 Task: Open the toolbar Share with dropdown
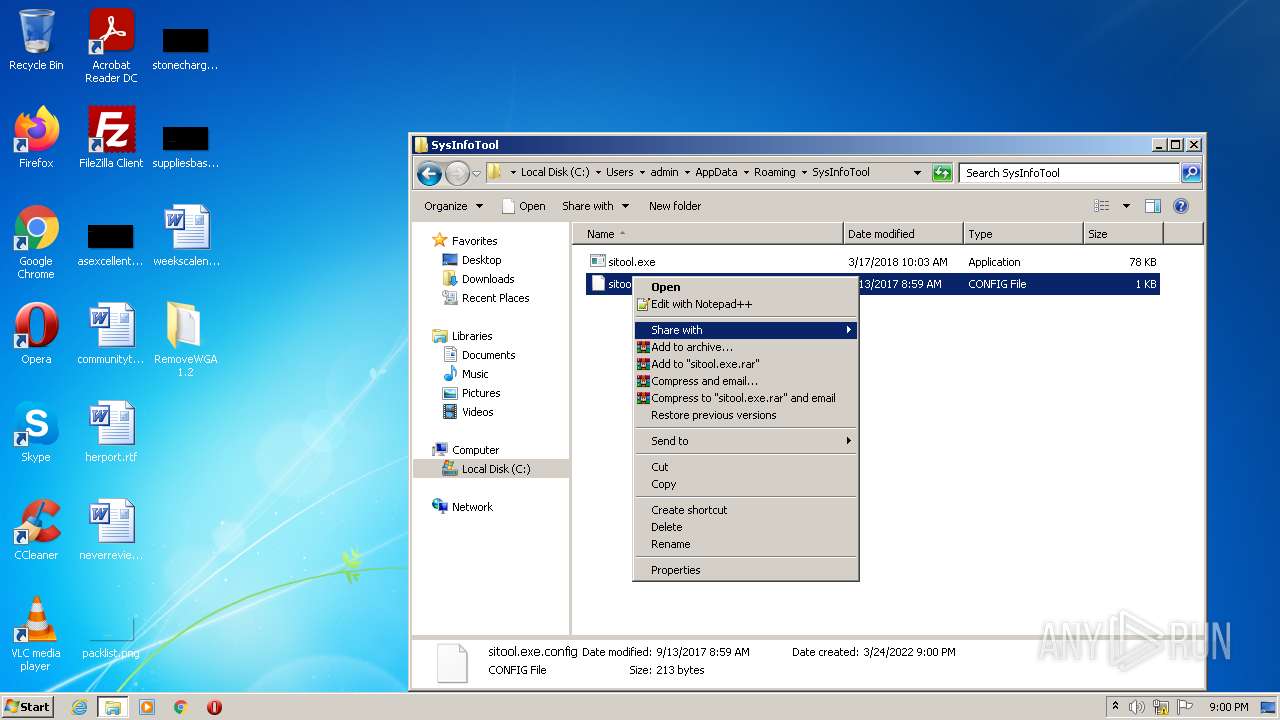595,206
